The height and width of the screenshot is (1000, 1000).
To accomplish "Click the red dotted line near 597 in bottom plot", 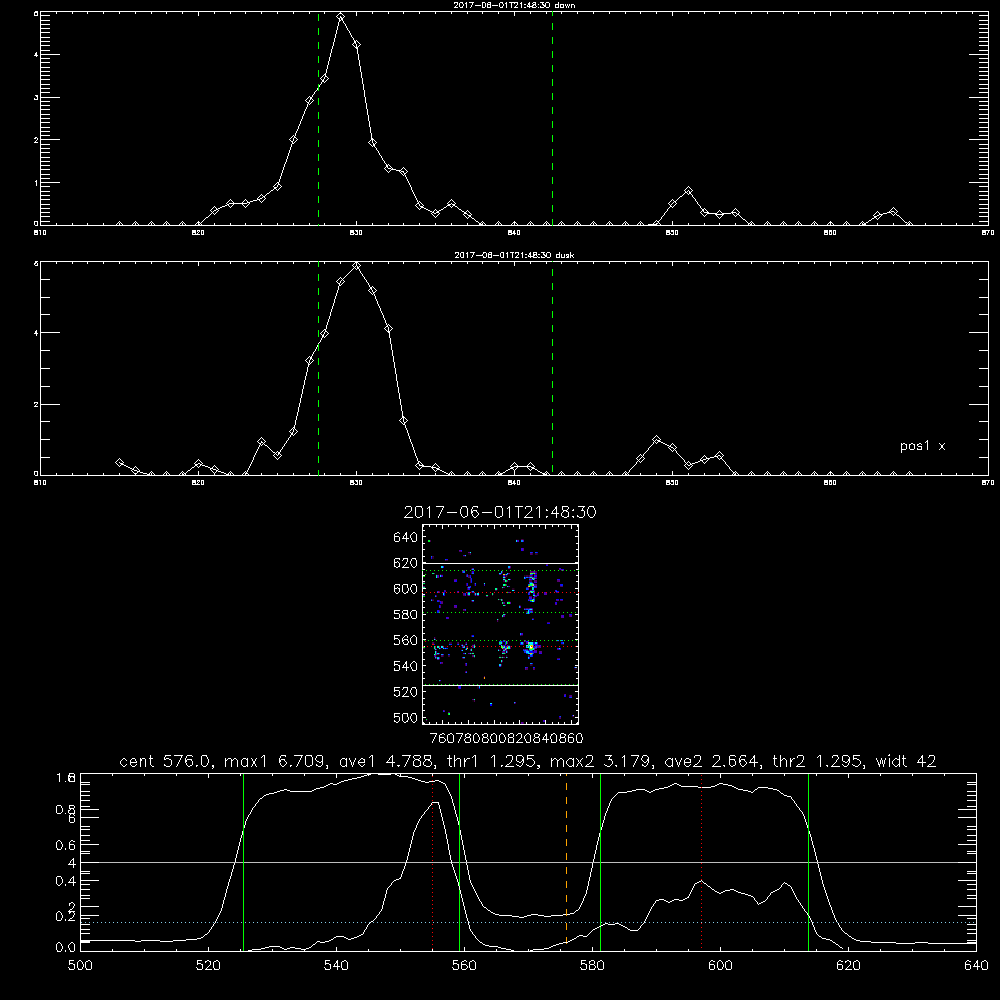I will click(x=702, y=862).
